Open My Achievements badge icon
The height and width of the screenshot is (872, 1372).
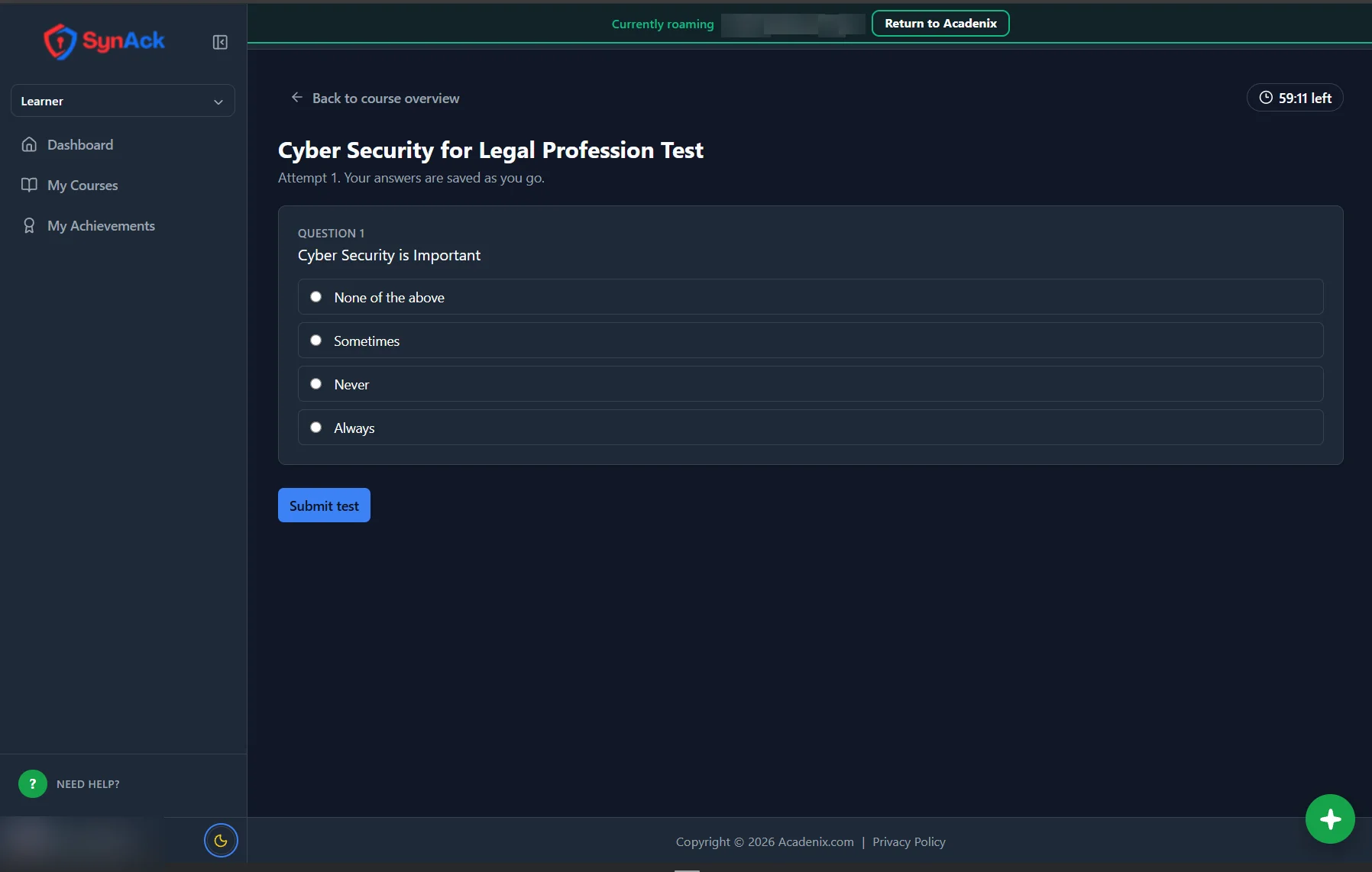pyautogui.click(x=29, y=225)
